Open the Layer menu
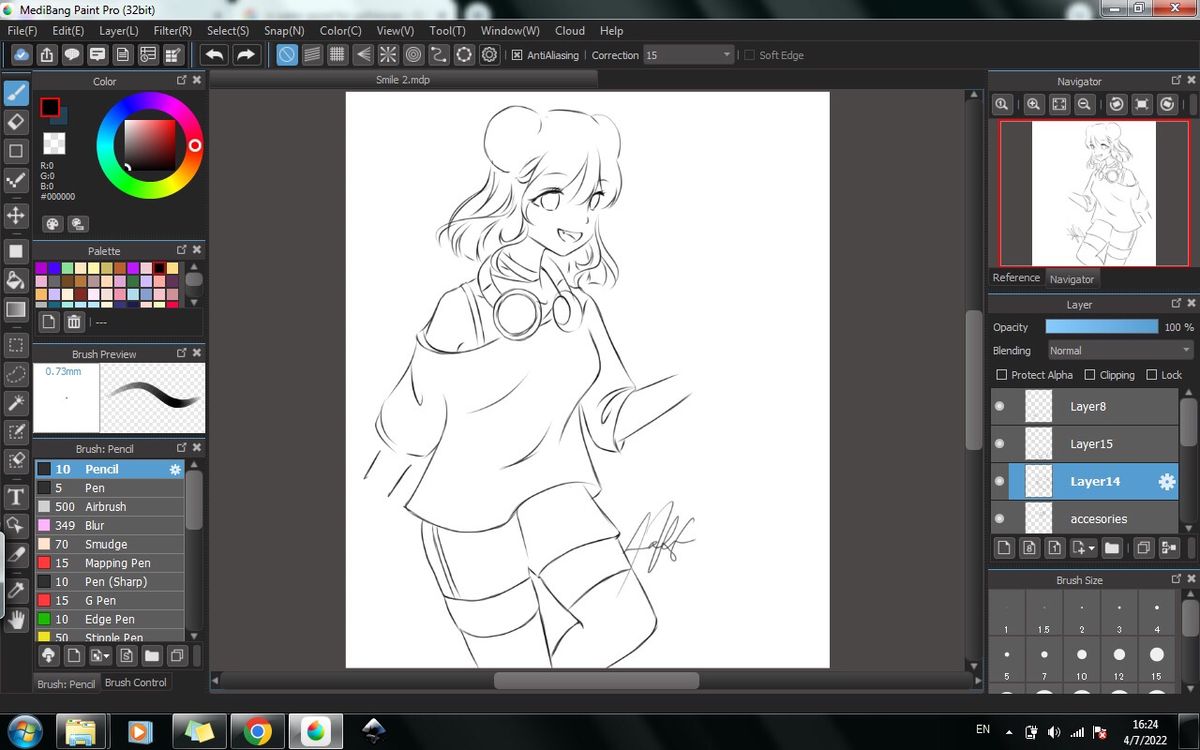Image resolution: width=1200 pixels, height=750 pixels. pyautogui.click(x=118, y=31)
